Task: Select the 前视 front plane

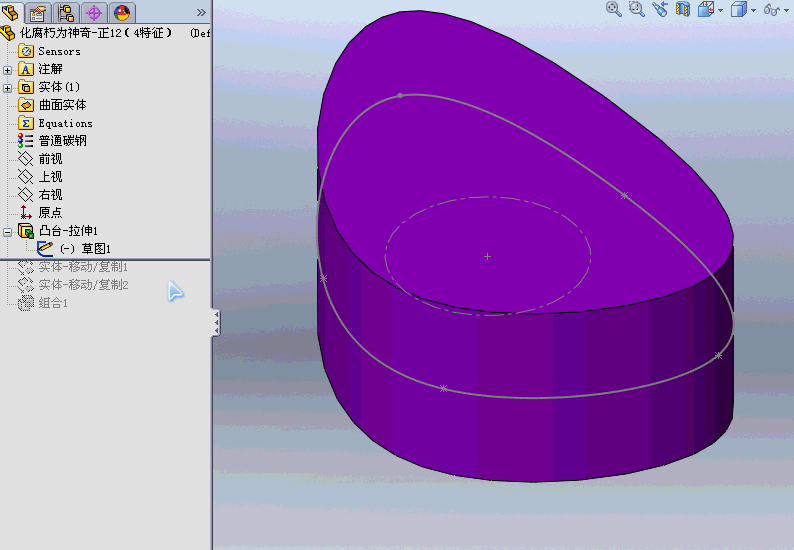Action: (x=51, y=159)
